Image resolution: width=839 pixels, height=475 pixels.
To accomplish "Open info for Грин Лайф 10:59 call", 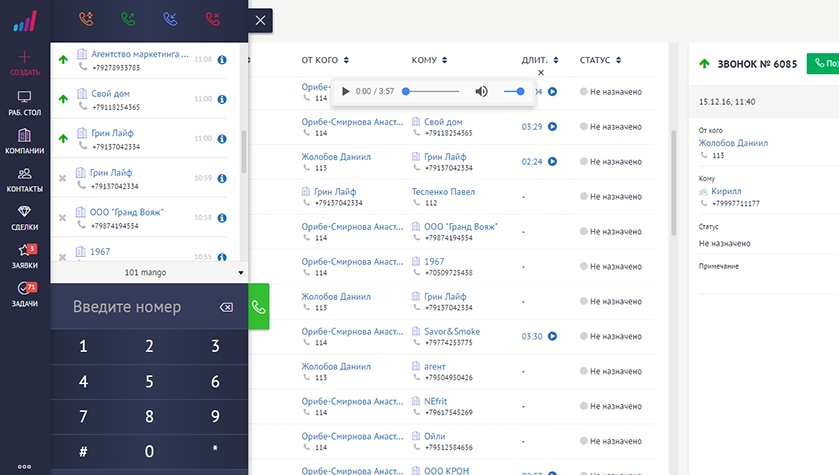I will pyautogui.click(x=222, y=178).
